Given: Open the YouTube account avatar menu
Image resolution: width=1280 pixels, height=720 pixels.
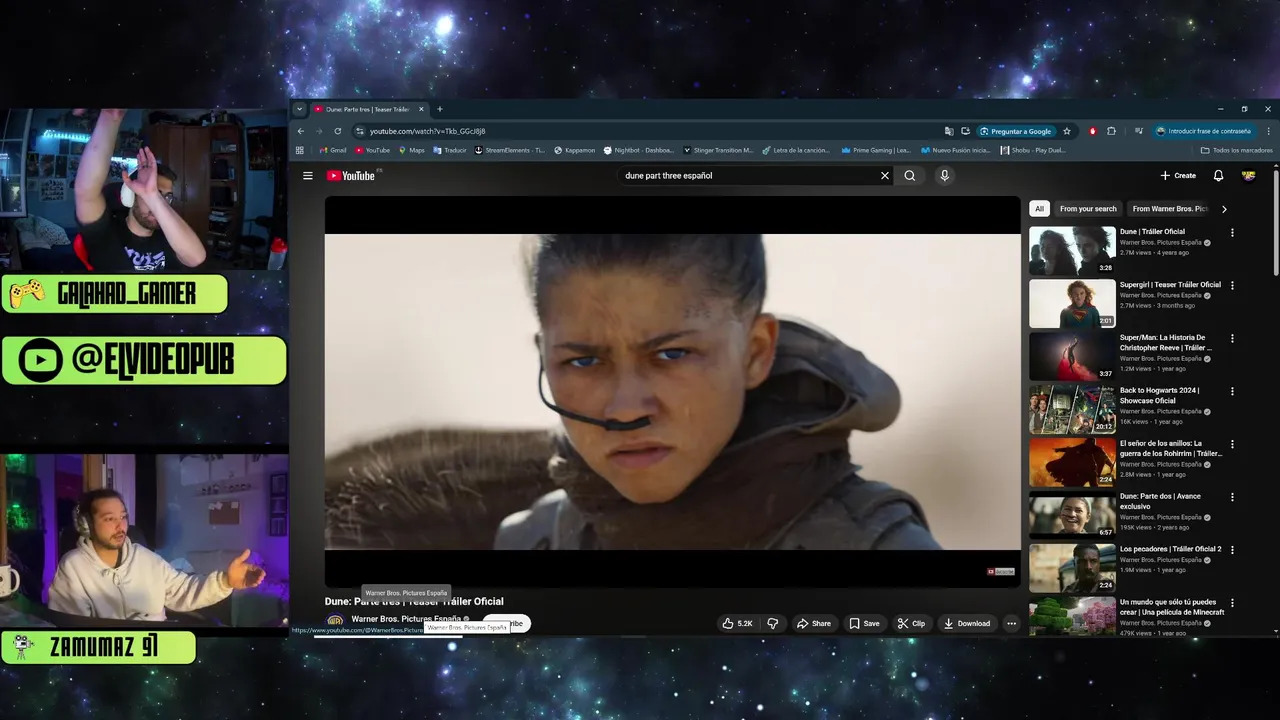Looking at the screenshot, I should pyautogui.click(x=1248, y=175).
